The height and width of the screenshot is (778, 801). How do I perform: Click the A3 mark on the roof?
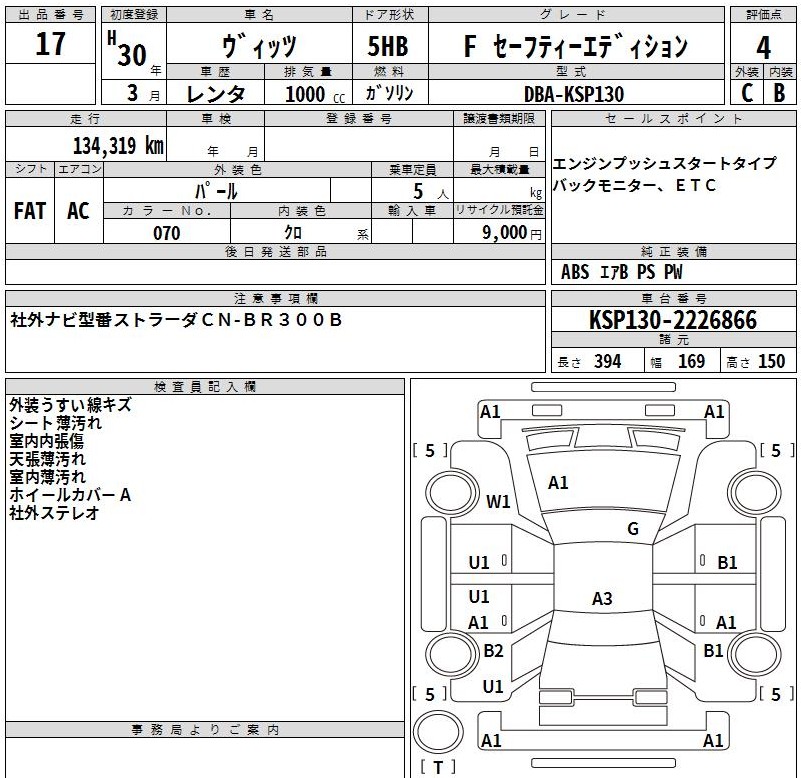click(x=602, y=599)
